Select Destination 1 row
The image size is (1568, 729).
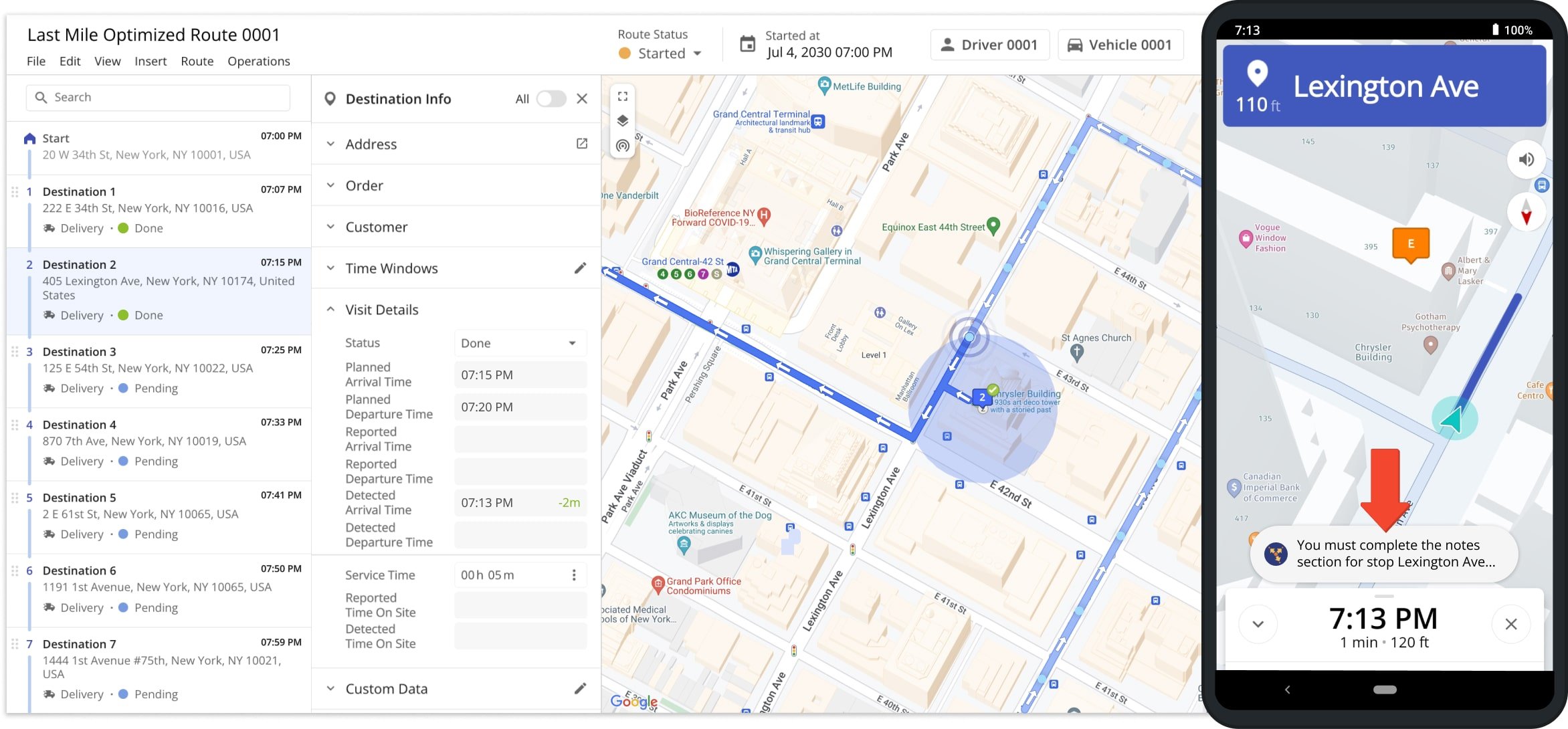(x=159, y=211)
